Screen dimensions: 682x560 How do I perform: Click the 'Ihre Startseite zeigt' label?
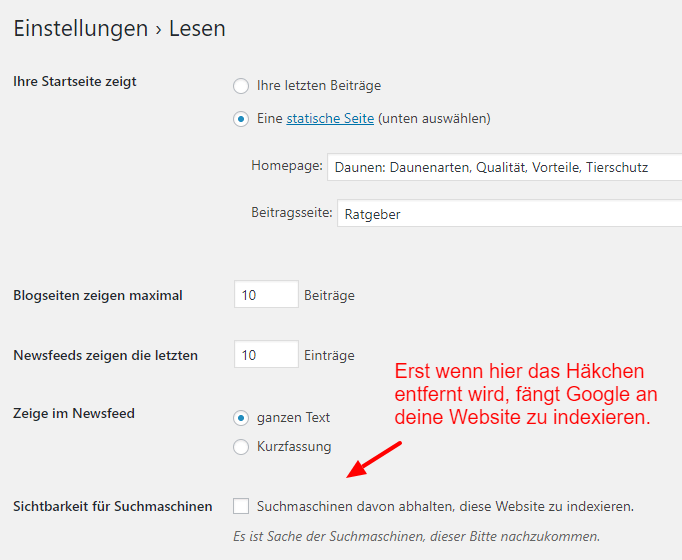[x=75, y=81]
